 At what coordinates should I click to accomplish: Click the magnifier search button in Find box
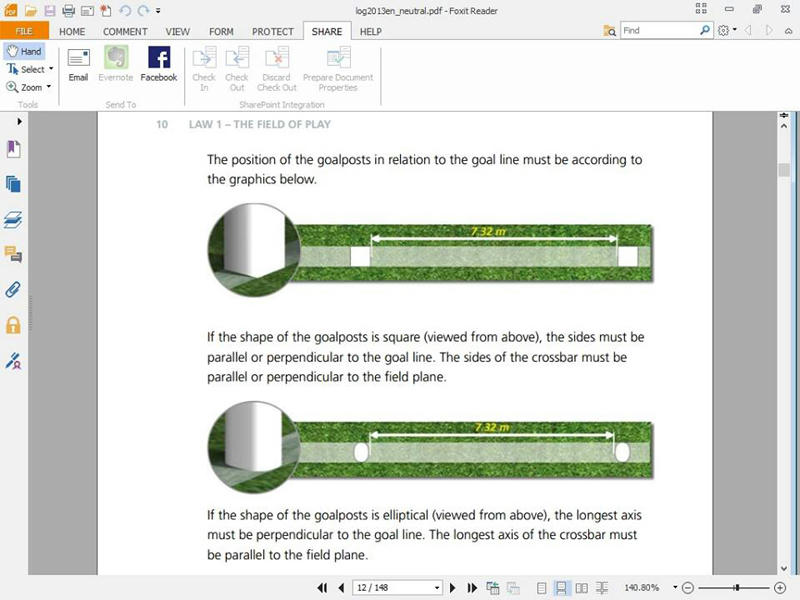point(705,31)
